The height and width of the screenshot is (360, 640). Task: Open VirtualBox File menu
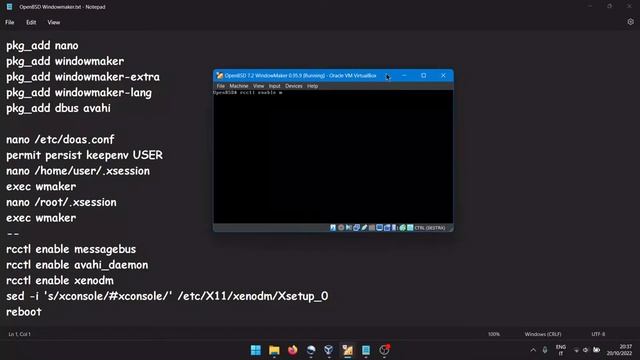(x=220, y=86)
